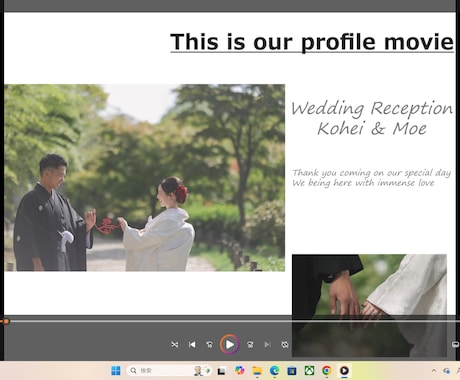Screen dimensions: 460x380
Task: Open Google Chrome from the taskbar
Action: coord(327,370)
